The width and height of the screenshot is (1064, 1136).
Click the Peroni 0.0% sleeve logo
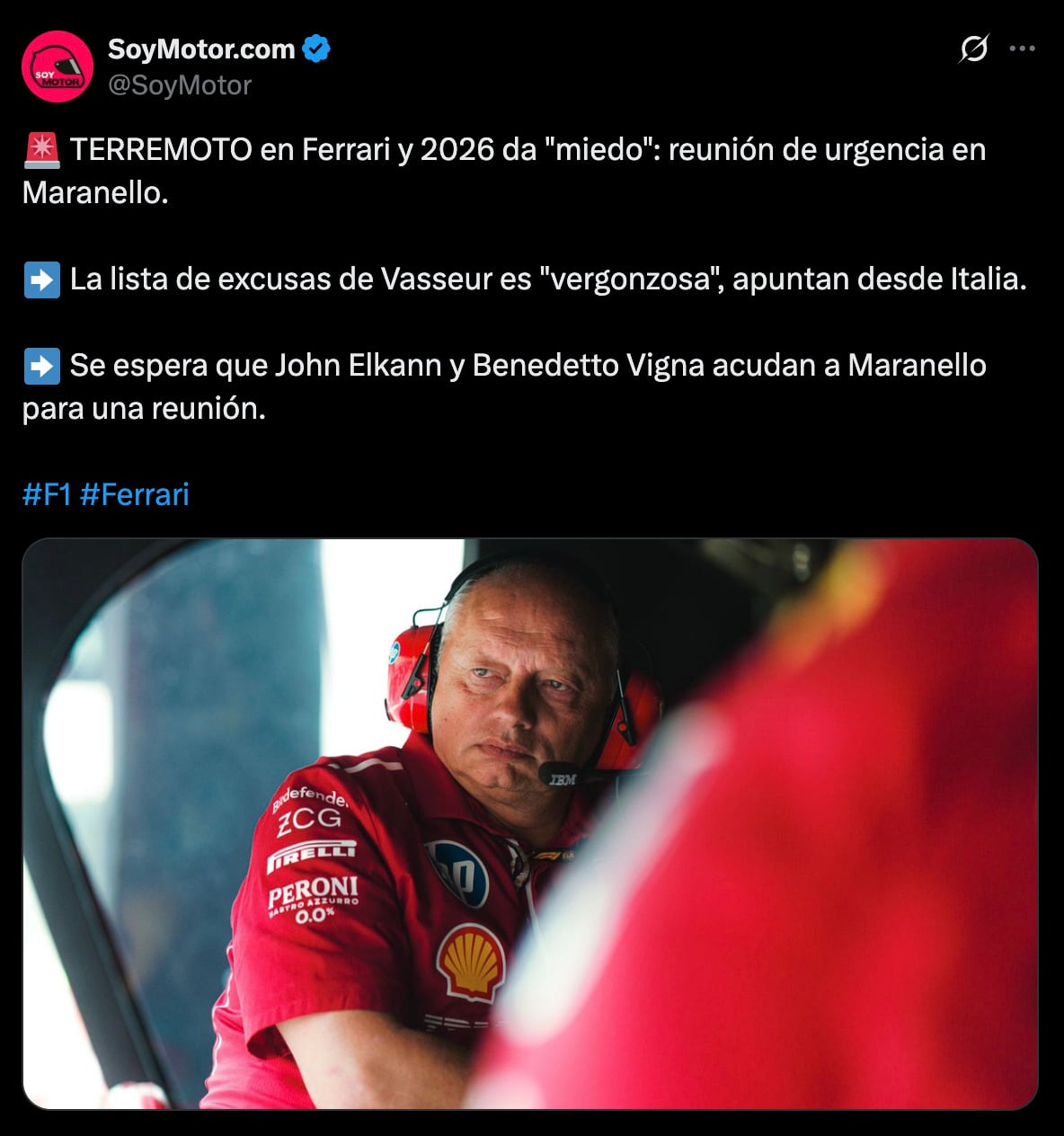coord(313,900)
